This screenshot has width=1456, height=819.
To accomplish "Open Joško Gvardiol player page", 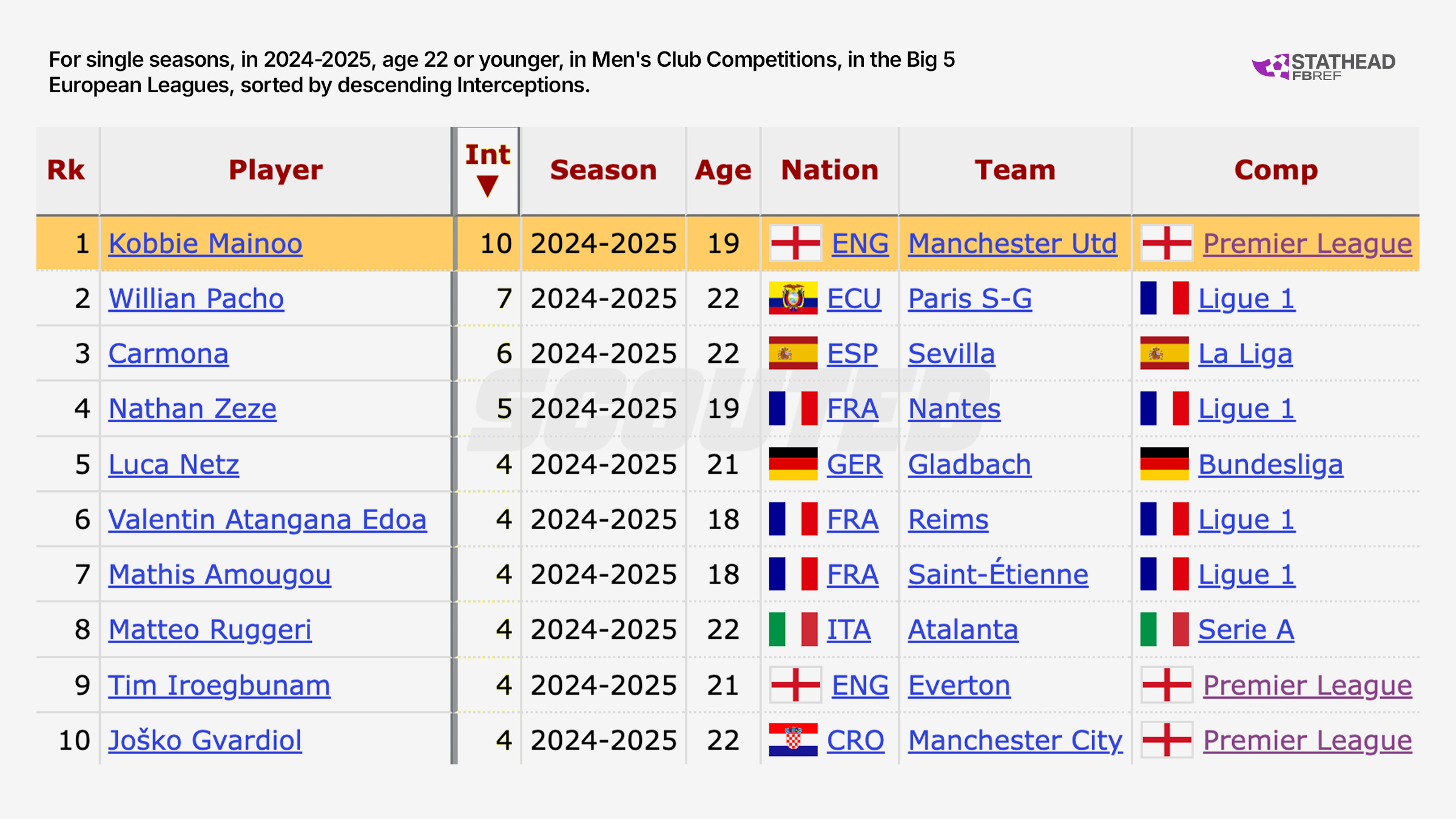I will click(205, 741).
